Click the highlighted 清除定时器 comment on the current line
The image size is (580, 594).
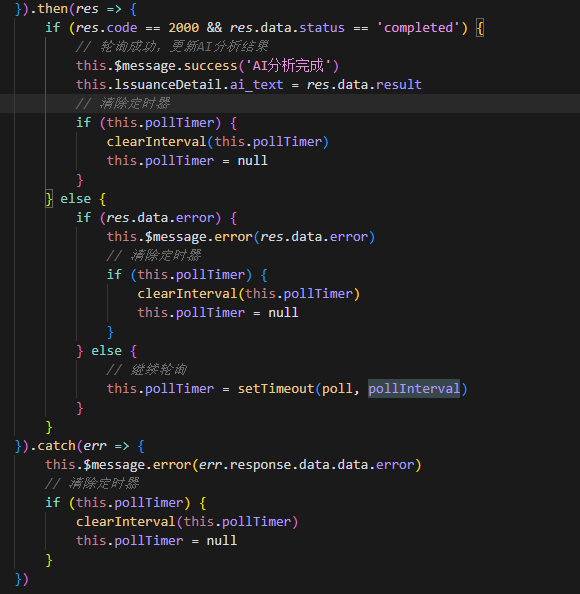pyautogui.click(x=123, y=103)
